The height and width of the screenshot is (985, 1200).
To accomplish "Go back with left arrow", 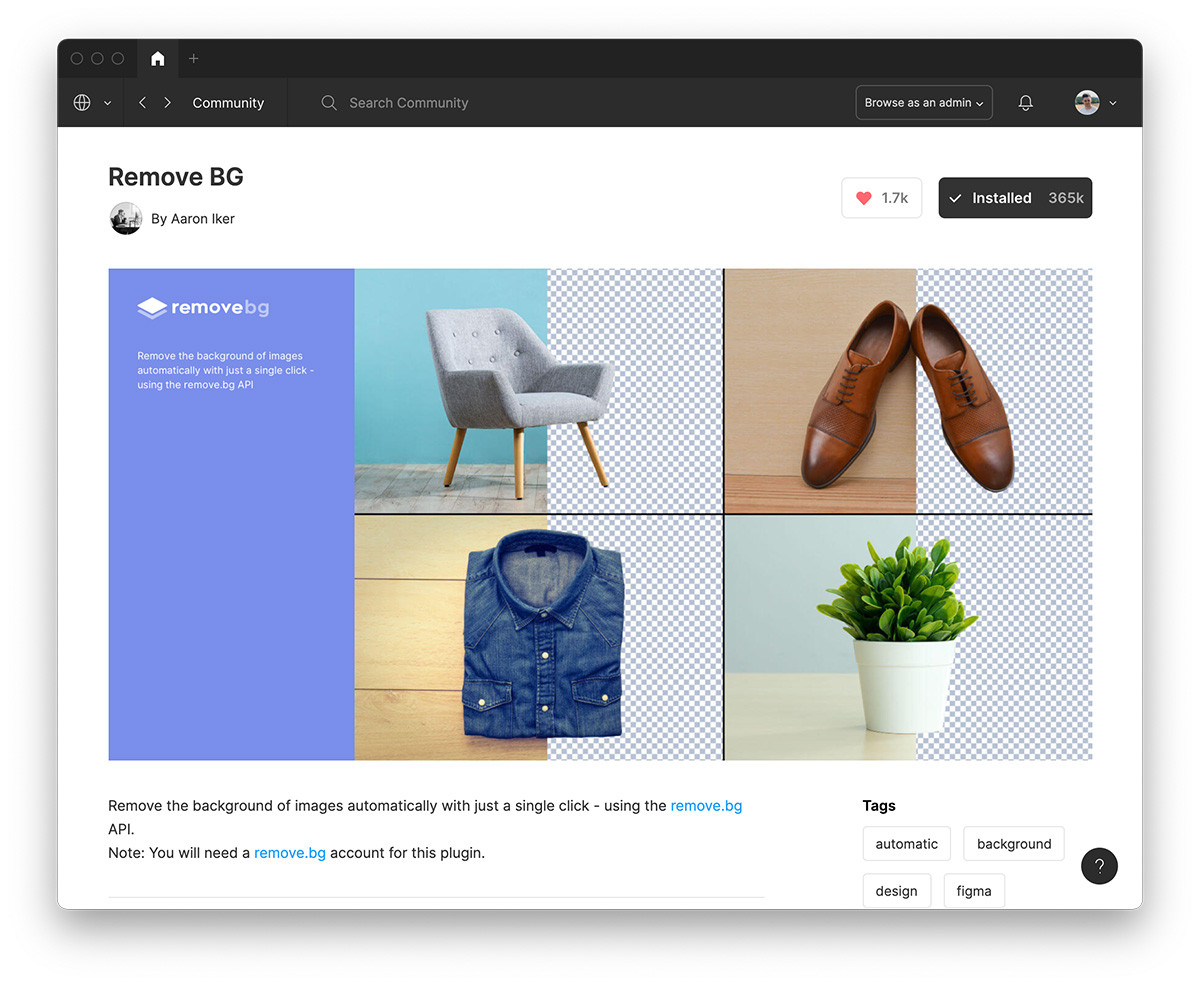I will pyautogui.click(x=143, y=103).
